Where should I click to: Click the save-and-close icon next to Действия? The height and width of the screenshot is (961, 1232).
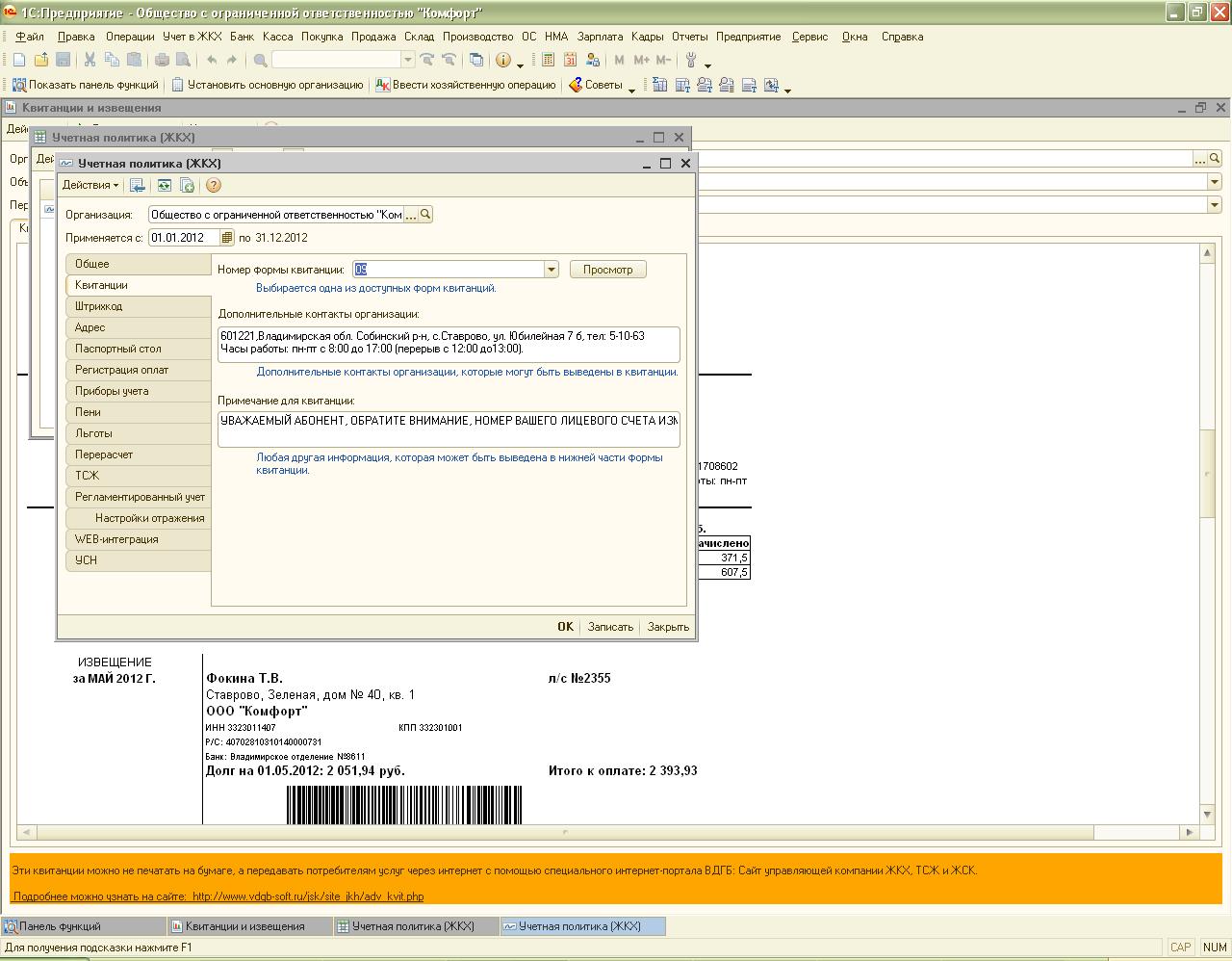tap(138, 185)
